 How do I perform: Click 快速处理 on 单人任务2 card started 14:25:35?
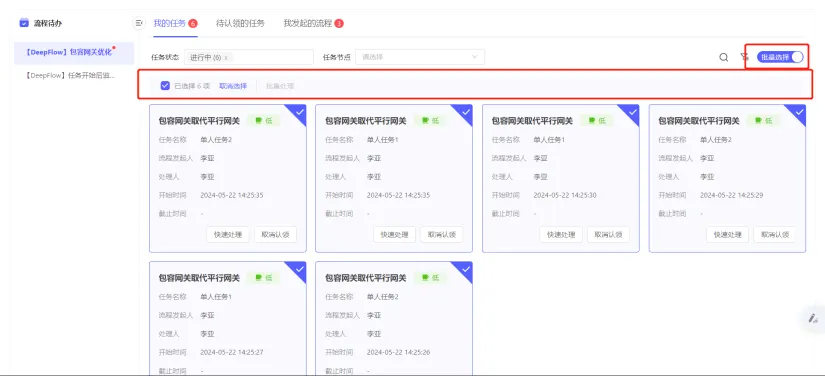pos(228,235)
